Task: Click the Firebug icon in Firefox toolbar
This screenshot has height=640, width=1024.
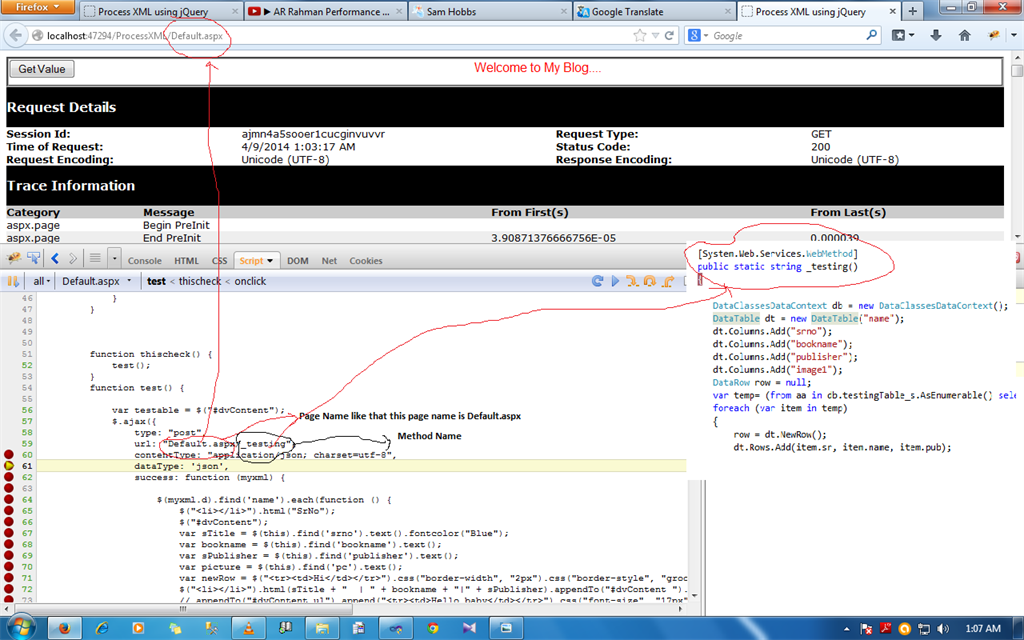Action: (x=993, y=35)
